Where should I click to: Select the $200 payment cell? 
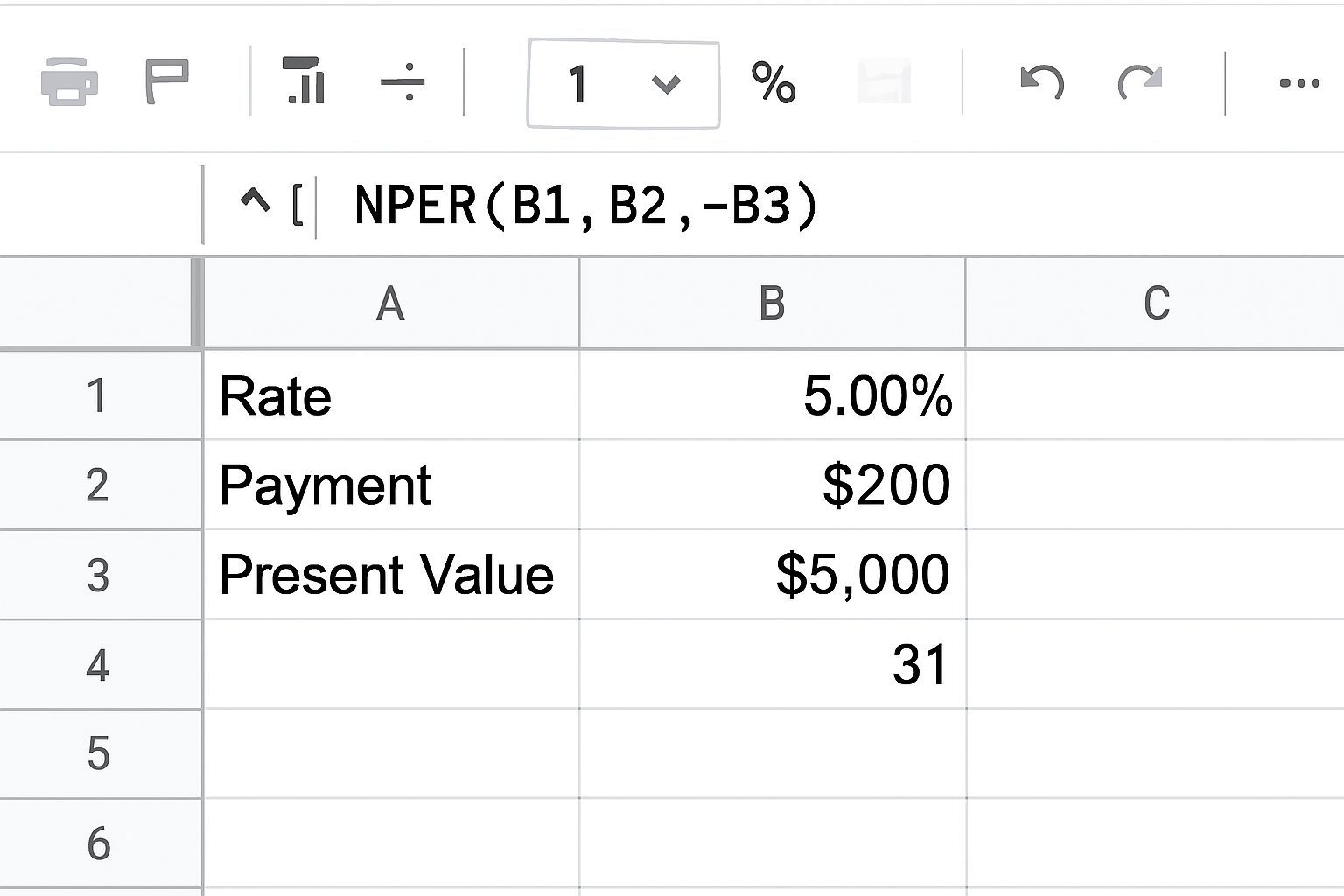(x=772, y=485)
